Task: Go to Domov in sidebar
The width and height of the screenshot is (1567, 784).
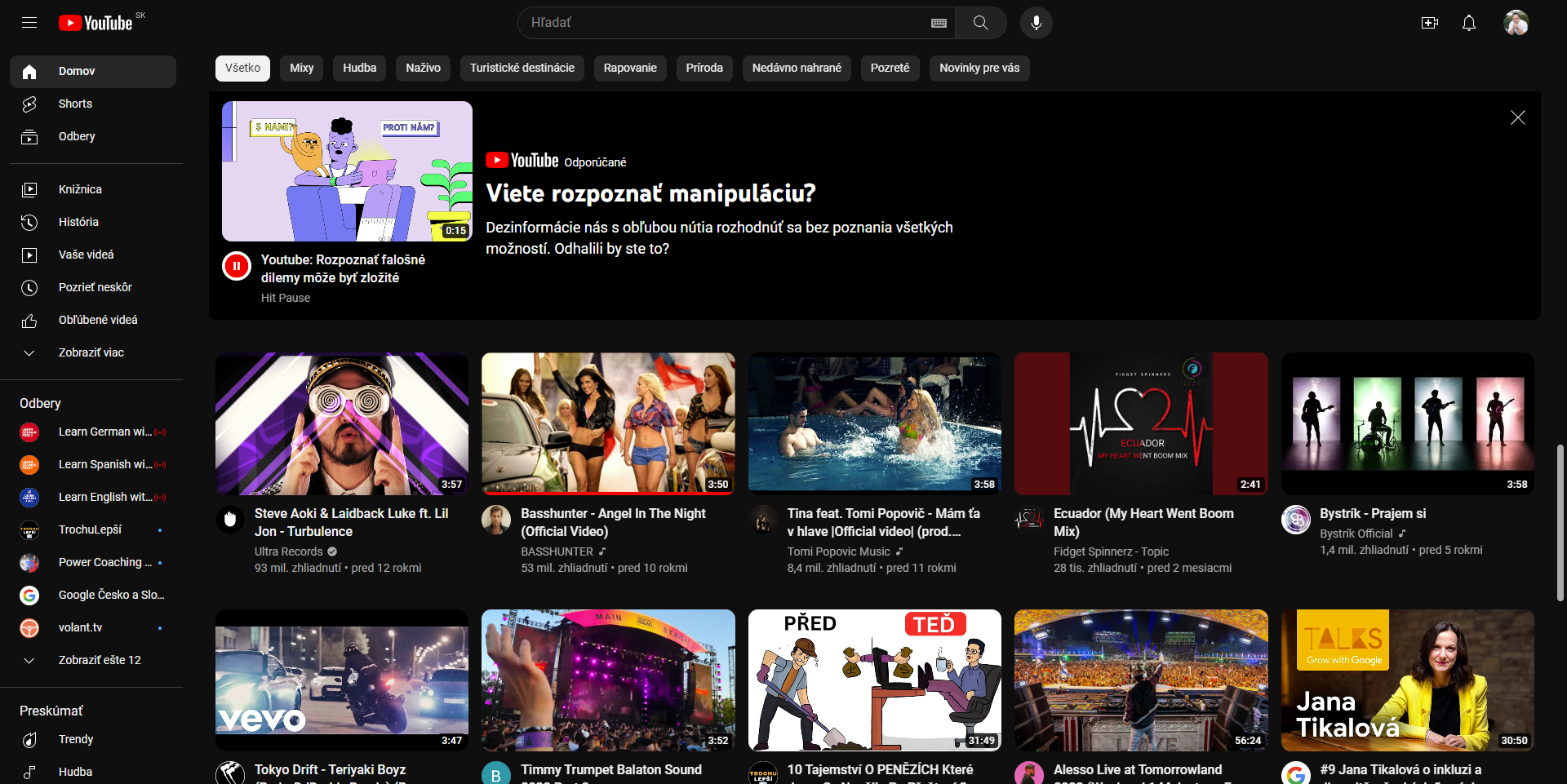Action: pyautogui.click(x=93, y=71)
